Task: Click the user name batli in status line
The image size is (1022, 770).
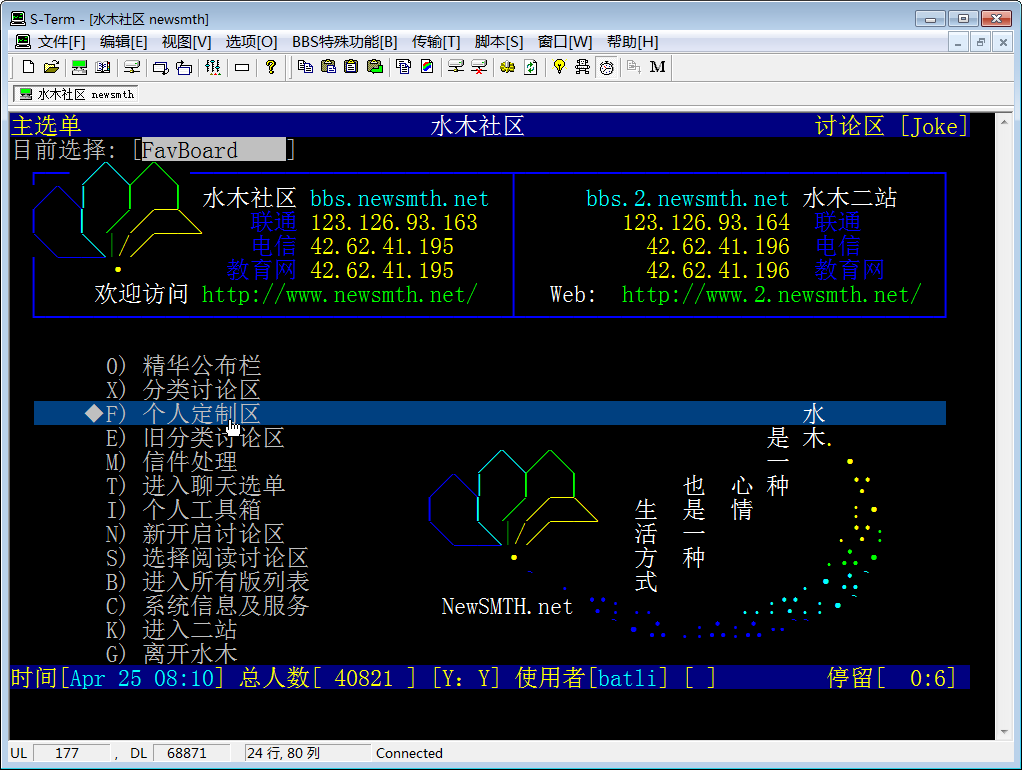Action: click(x=628, y=678)
